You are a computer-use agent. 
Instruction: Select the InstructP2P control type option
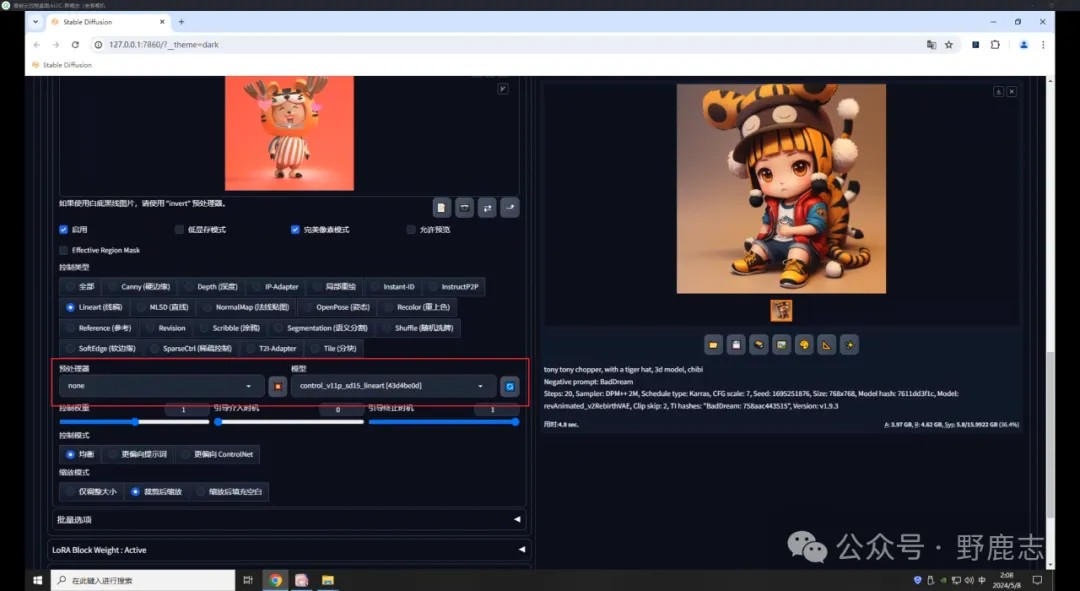[x=453, y=287]
